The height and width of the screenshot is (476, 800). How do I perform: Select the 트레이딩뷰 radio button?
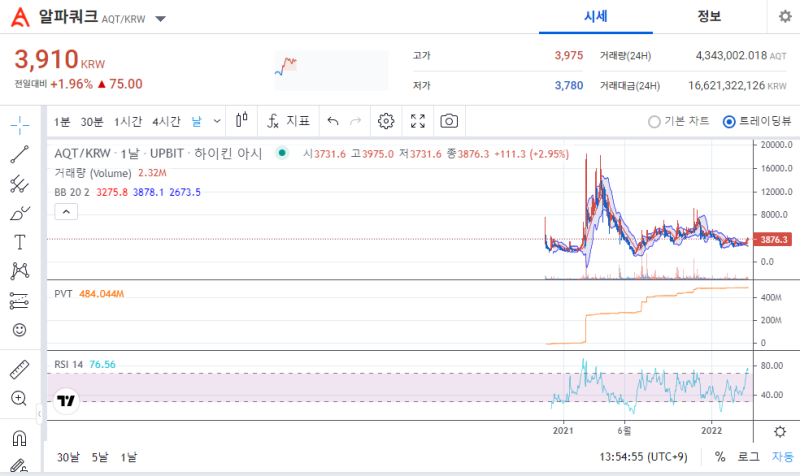pyautogui.click(x=729, y=121)
